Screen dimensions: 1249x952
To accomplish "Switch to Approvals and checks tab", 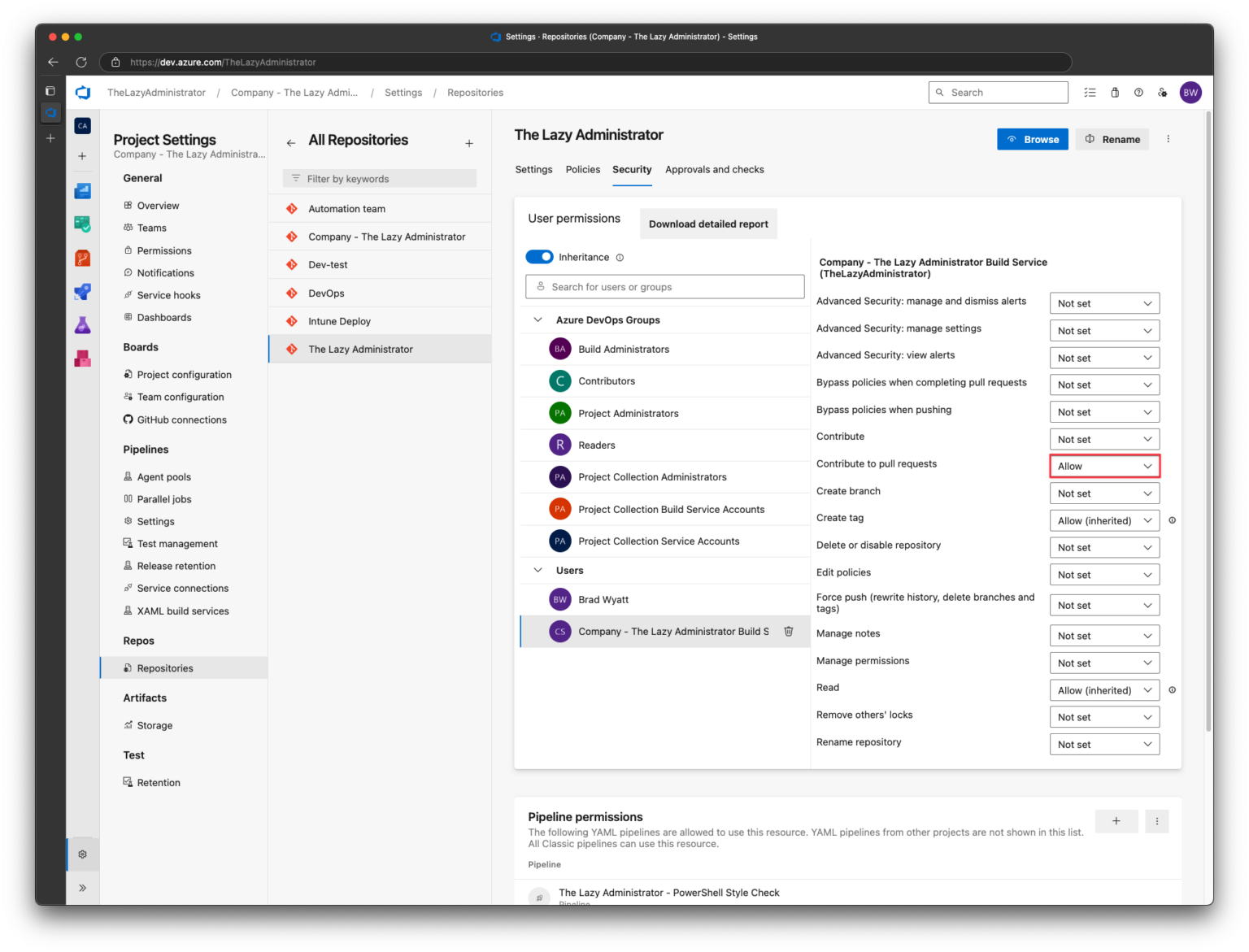I will point(715,170).
